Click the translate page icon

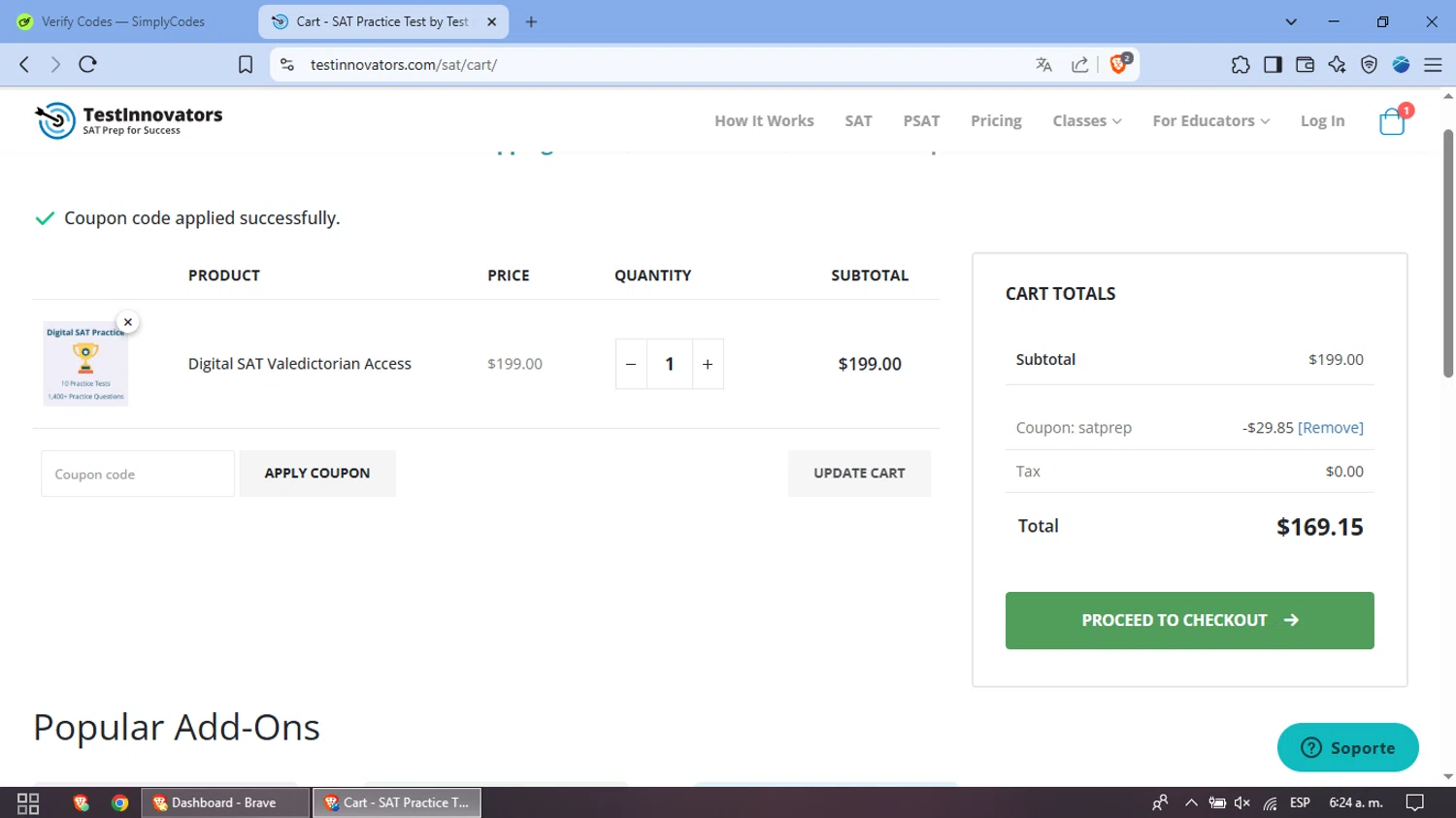(1043, 64)
